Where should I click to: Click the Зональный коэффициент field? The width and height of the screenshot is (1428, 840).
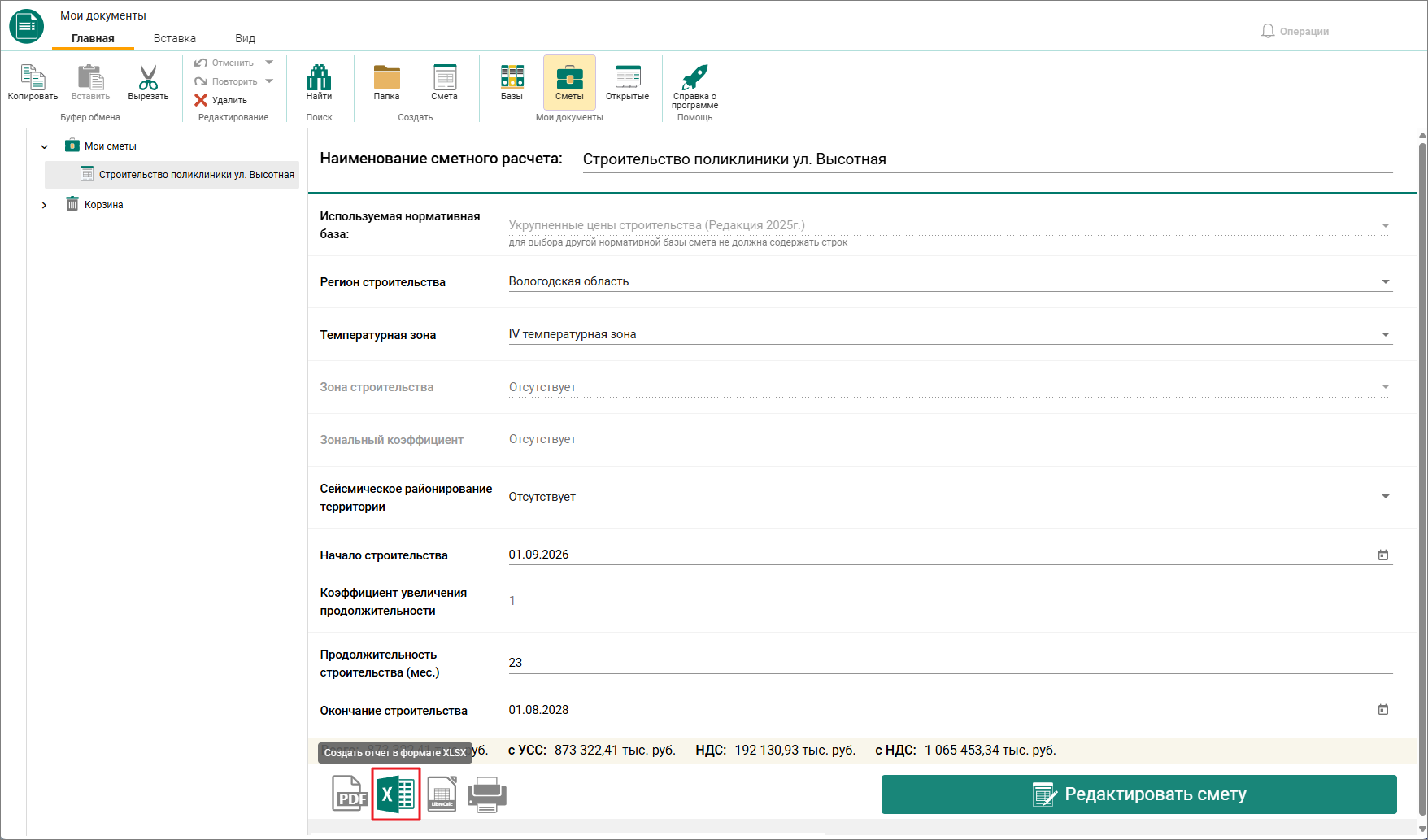951,439
